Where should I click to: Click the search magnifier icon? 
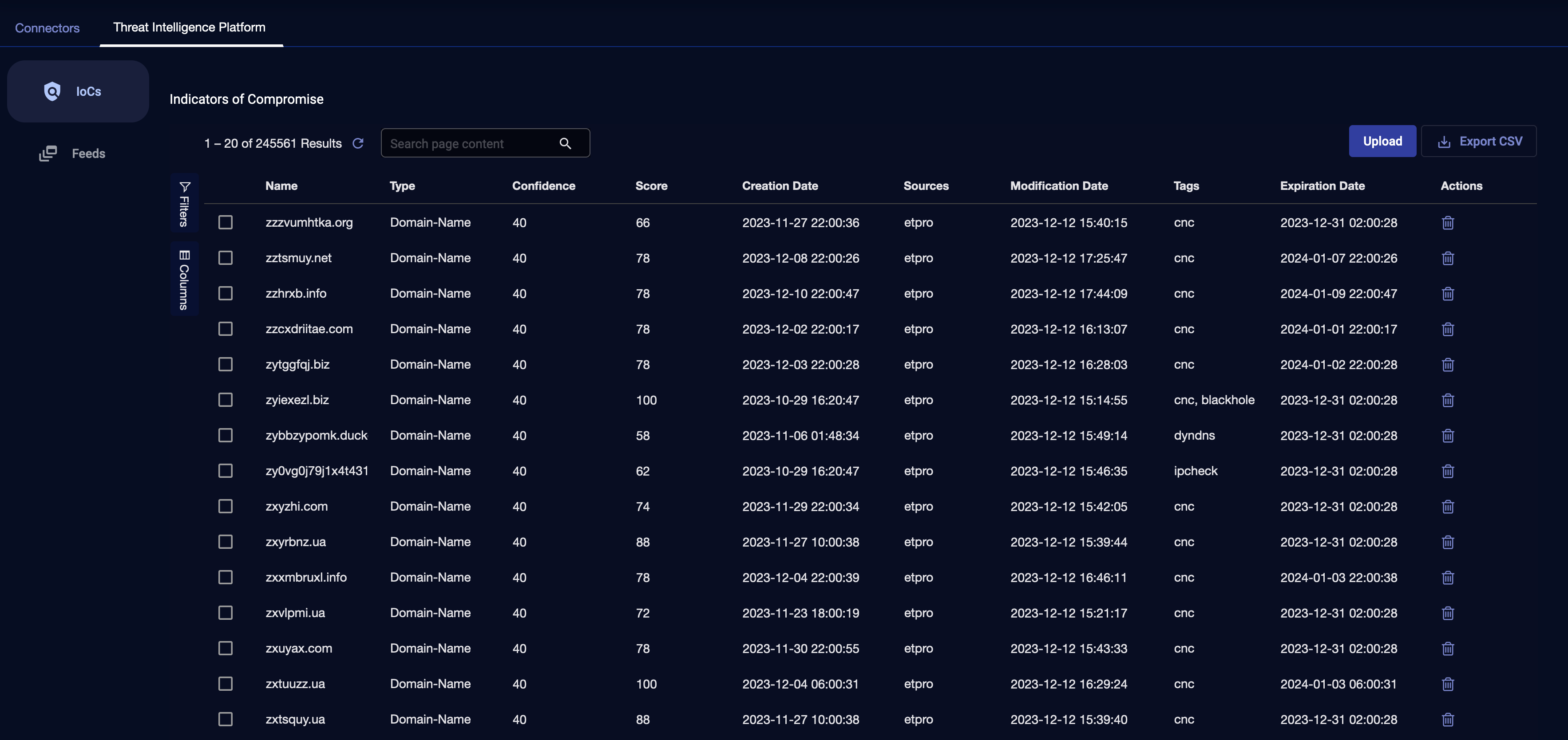click(x=565, y=143)
